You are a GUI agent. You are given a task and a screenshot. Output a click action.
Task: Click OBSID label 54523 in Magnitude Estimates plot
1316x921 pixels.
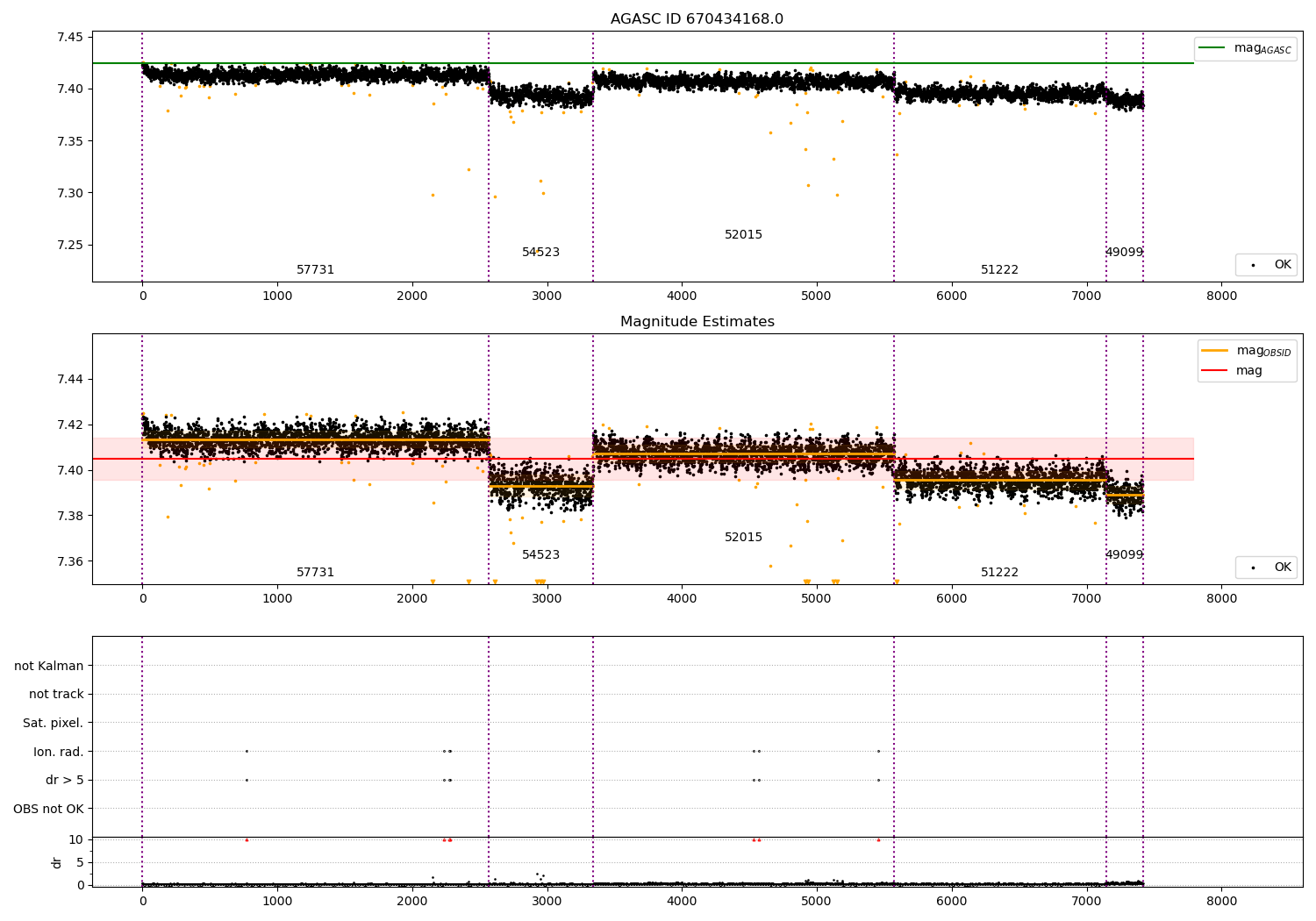pos(540,554)
